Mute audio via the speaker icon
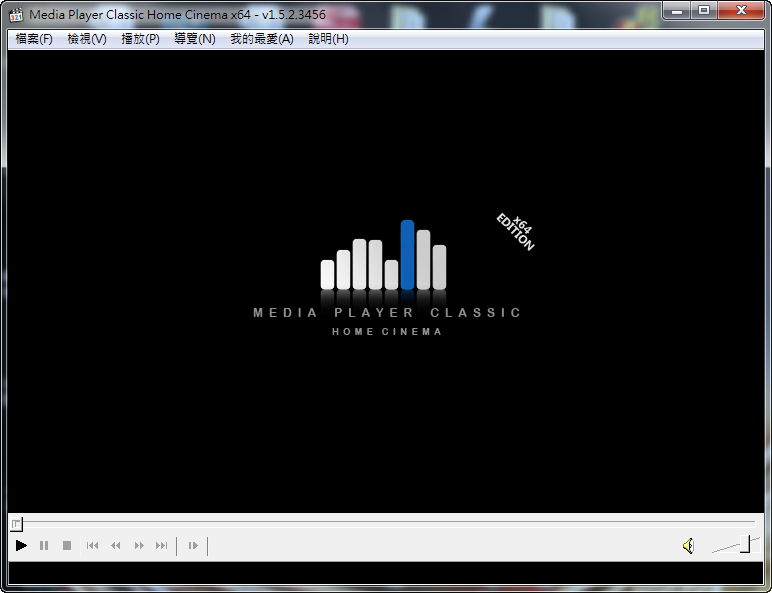772x593 pixels. click(688, 546)
